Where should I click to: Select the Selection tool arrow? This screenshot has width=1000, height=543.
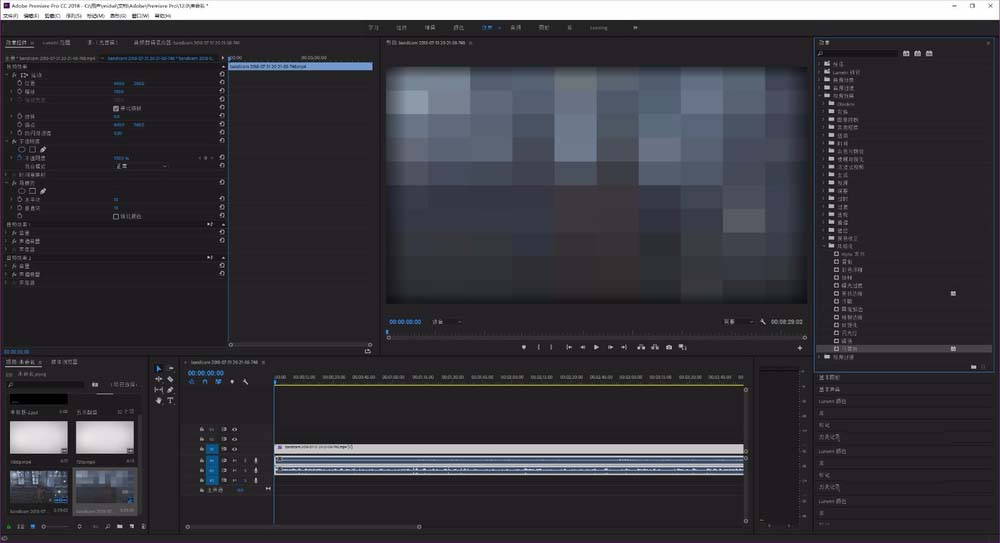pyautogui.click(x=159, y=369)
